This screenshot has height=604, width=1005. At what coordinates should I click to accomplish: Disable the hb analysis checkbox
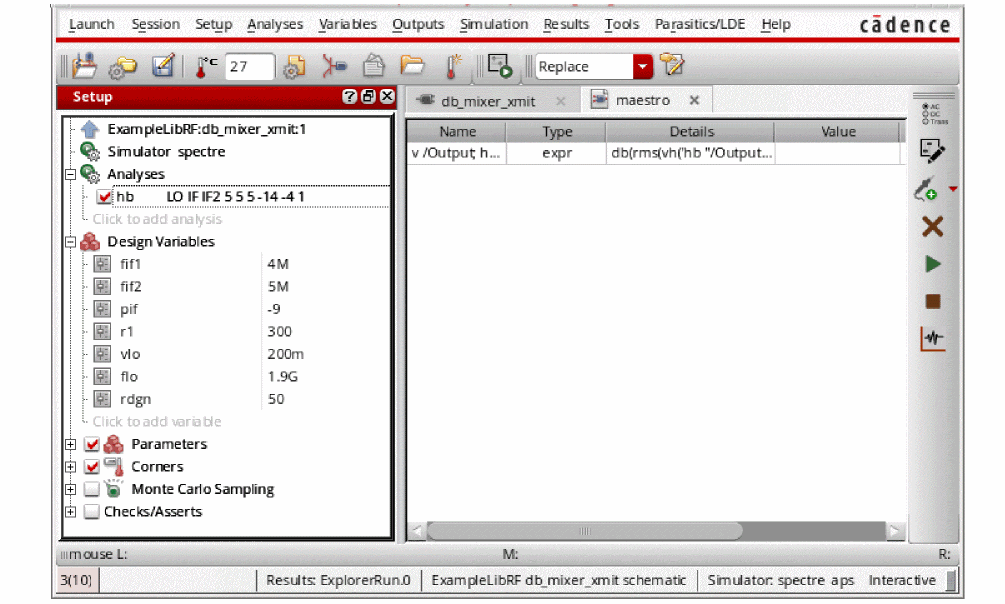pos(105,197)
